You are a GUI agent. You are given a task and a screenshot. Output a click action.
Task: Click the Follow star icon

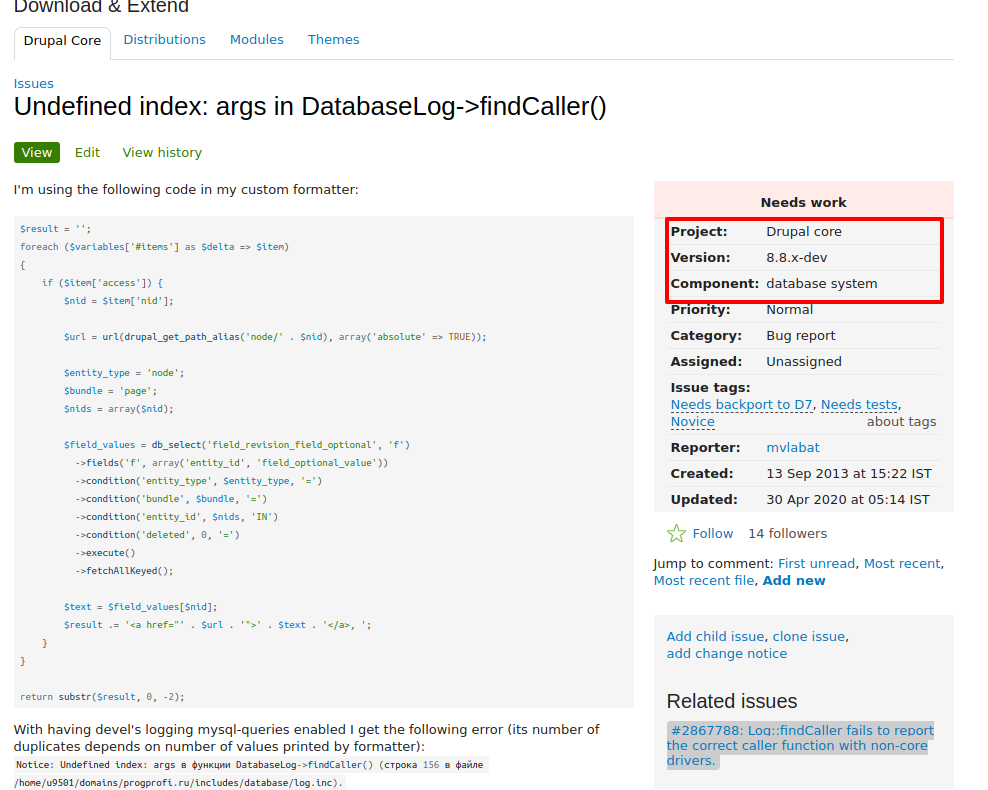click(676, 534)
